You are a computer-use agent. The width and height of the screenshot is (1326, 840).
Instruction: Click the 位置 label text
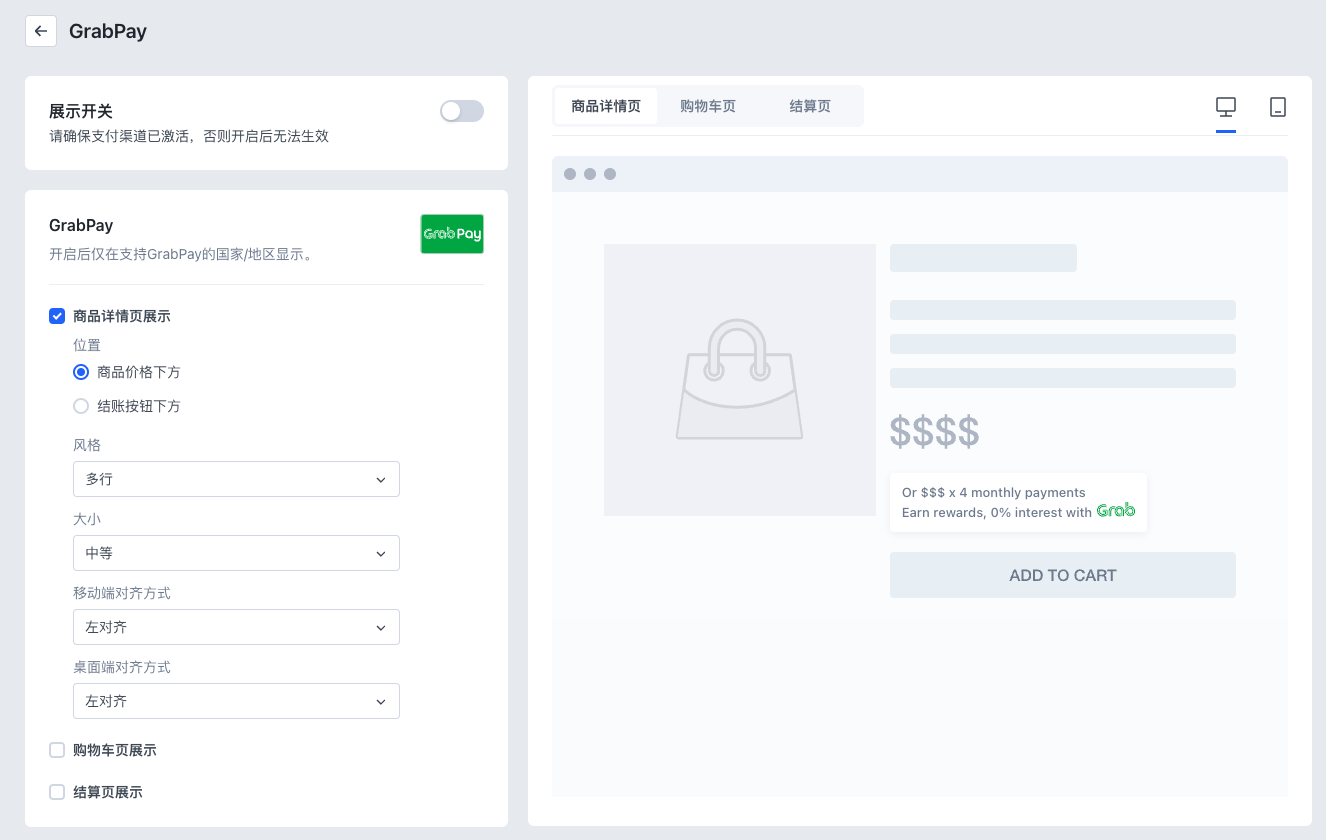87,345
